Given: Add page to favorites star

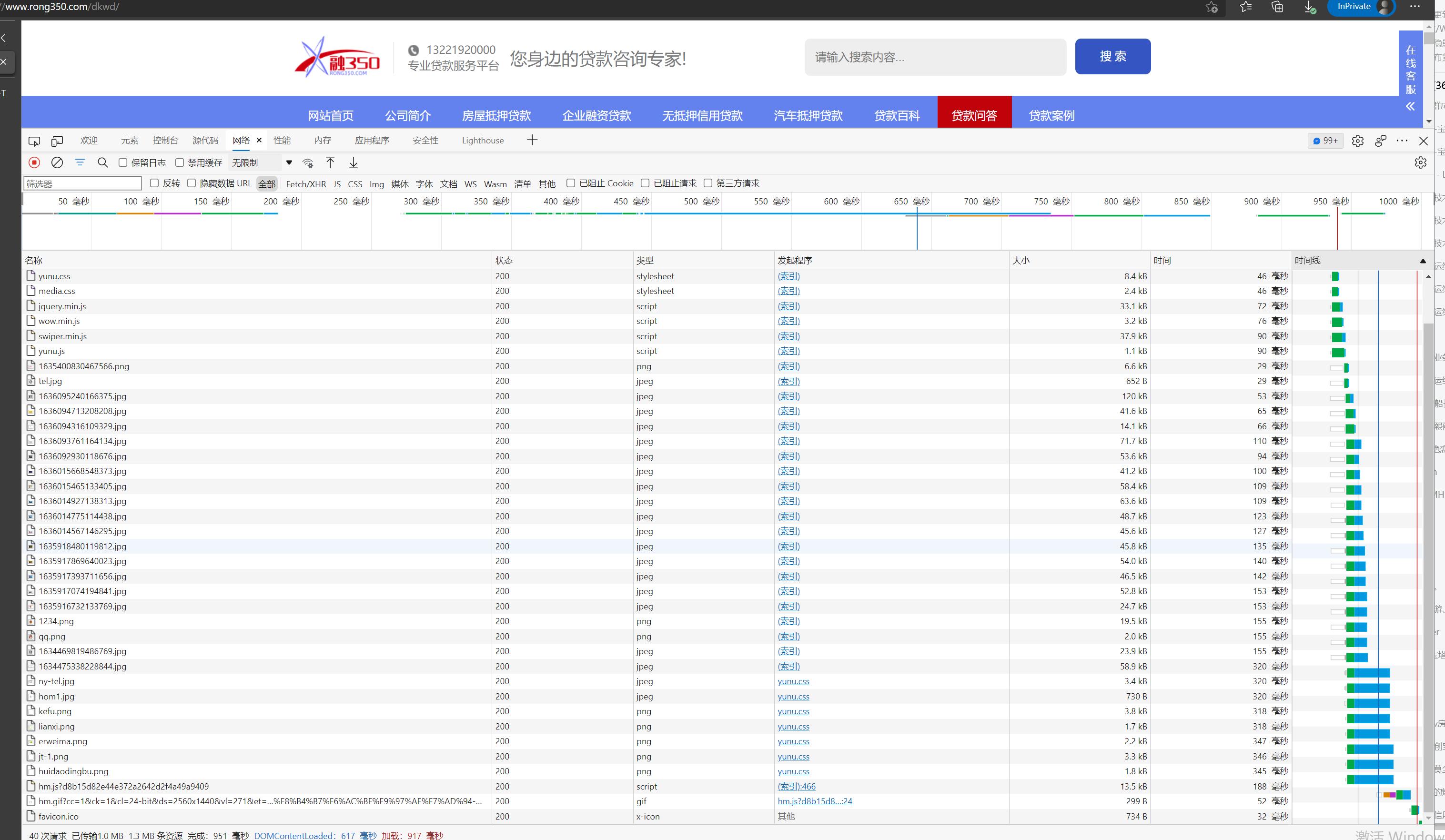Looking at the screenshot, I should [1211, 7].
